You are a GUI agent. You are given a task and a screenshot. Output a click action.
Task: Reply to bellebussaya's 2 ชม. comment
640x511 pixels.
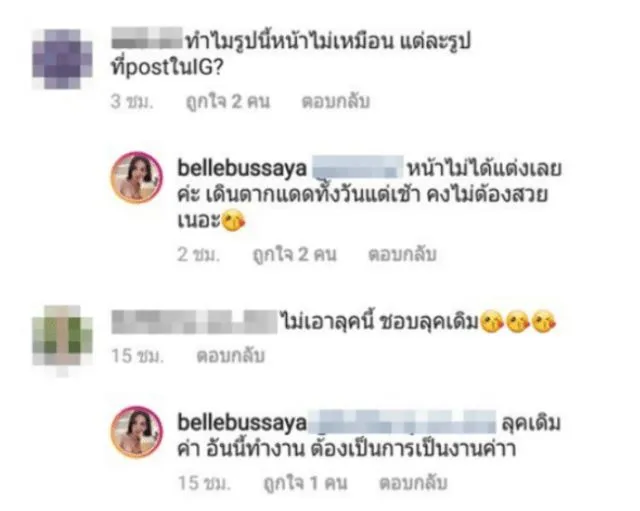click(x=402, y=254)
